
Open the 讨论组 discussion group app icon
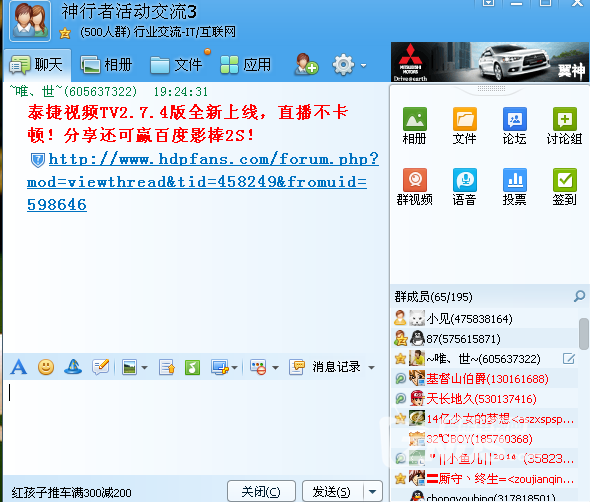click(x=564, y=126)
